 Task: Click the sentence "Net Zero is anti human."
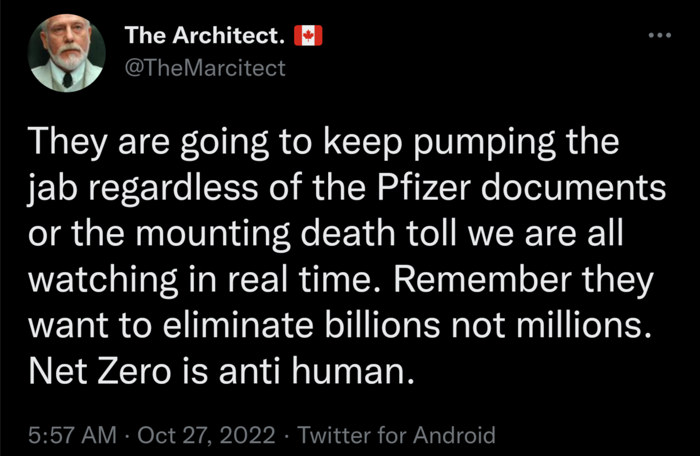tap(221, 374)
